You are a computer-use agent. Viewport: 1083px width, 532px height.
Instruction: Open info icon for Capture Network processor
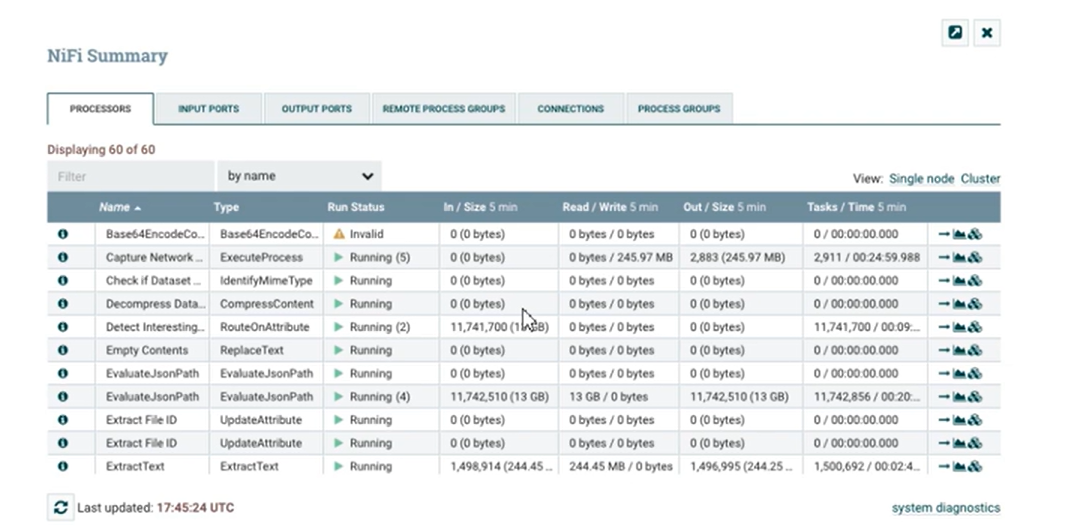(x=63, y=257)
